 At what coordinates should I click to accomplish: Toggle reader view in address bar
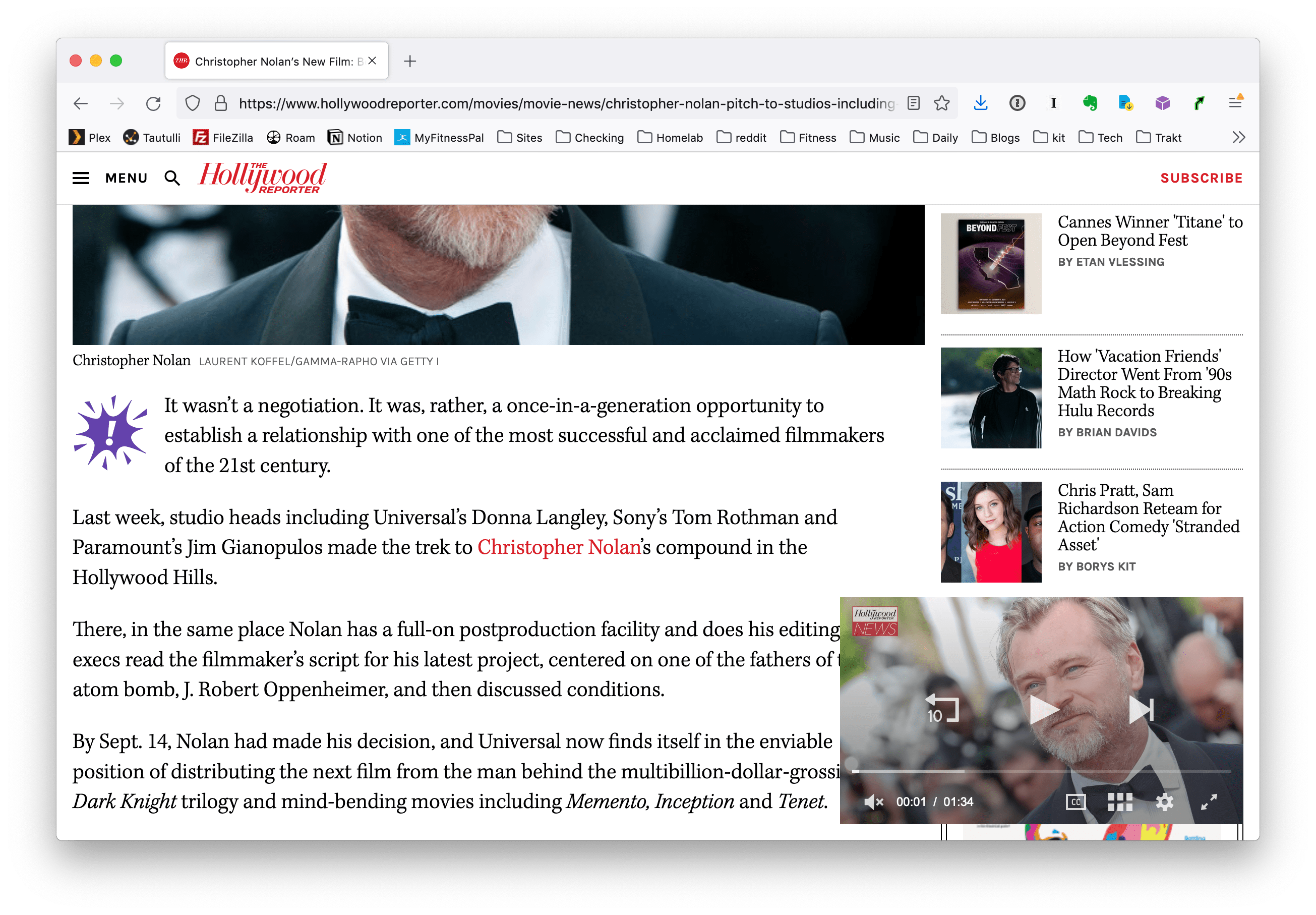(913, 103)
